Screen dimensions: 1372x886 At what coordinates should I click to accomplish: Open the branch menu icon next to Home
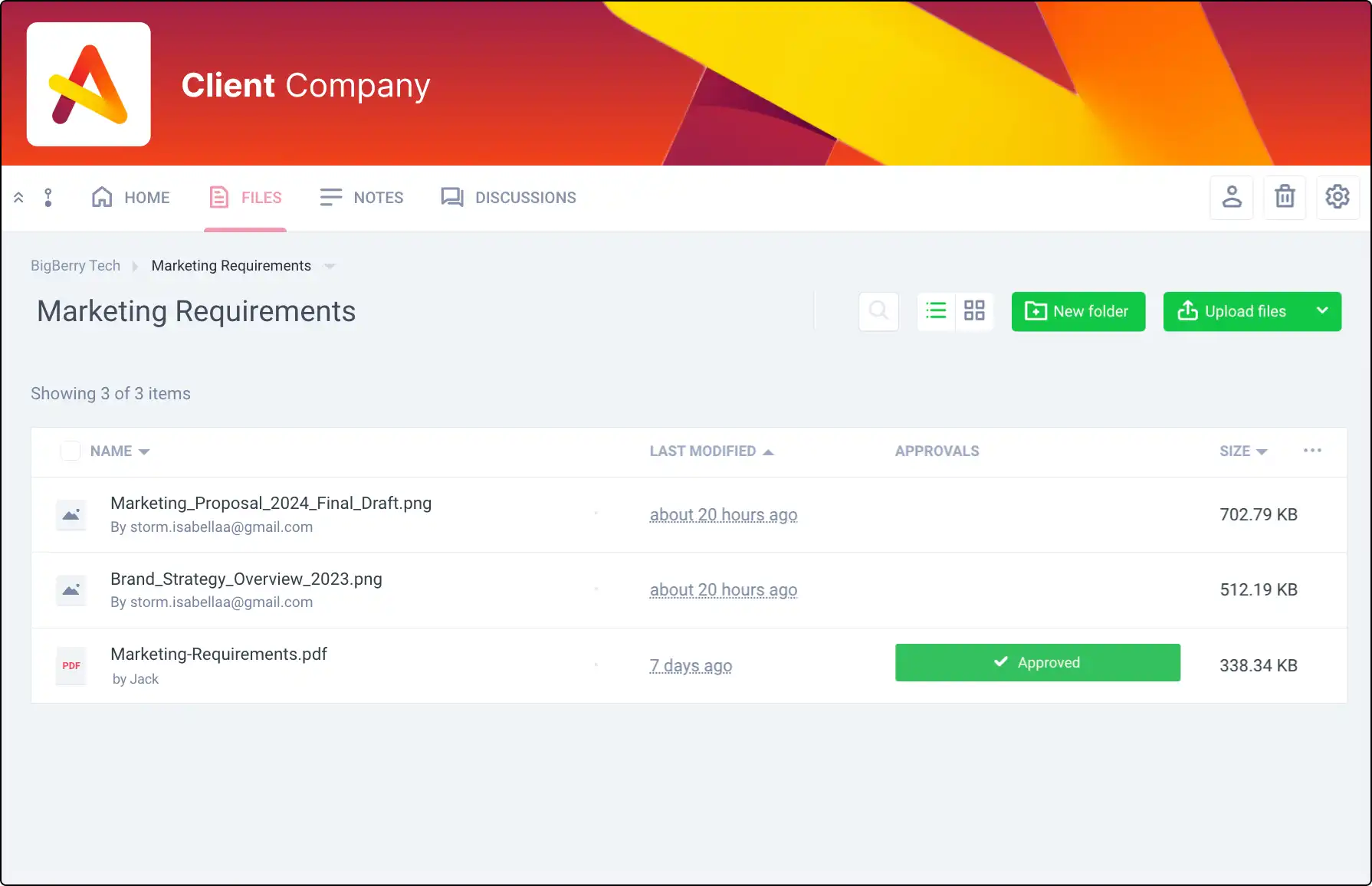[48, 198]
